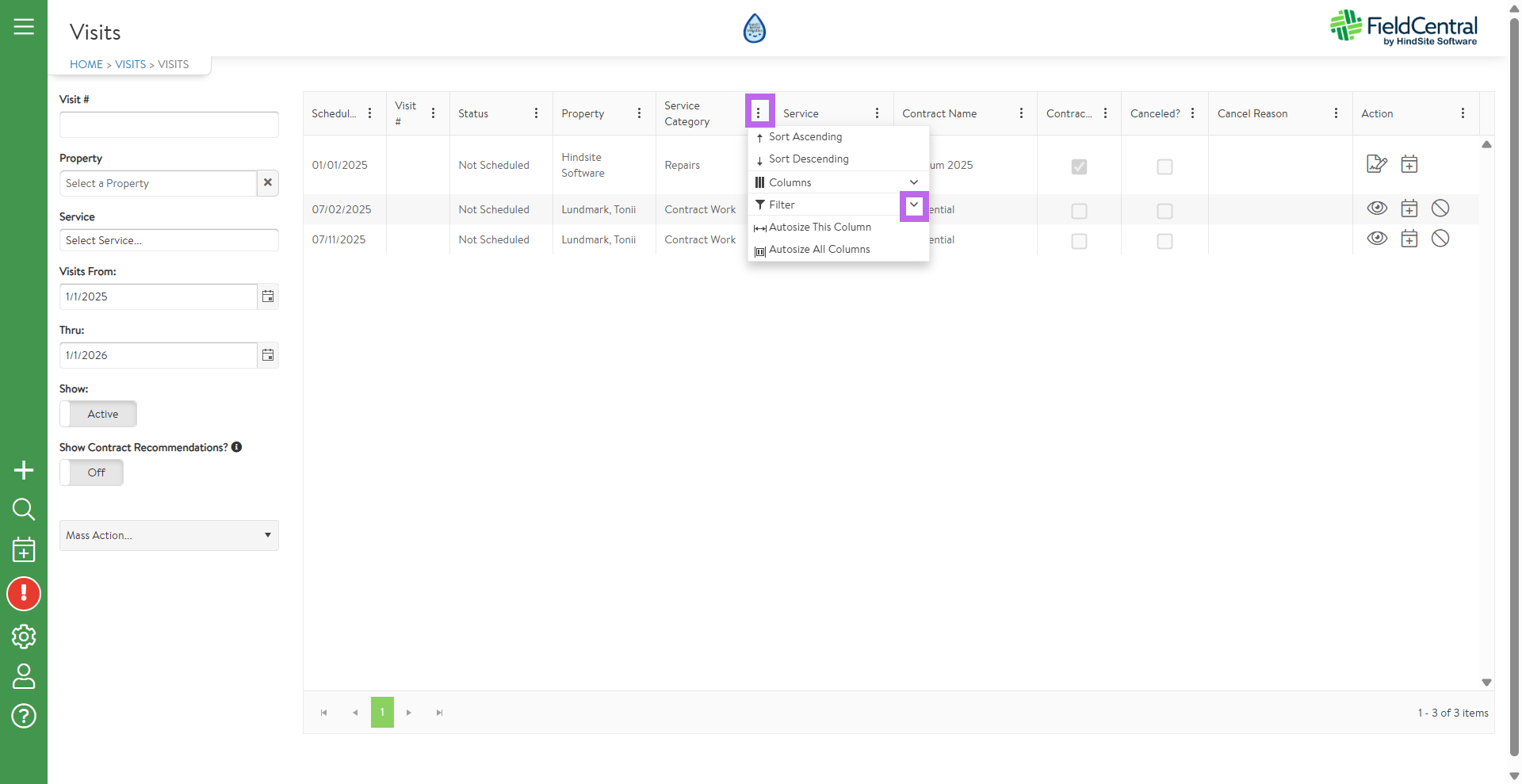Go to page 1 in pager
Image resolution: width=1522 pixels, height=784 pixels.
tap(382, 713)
